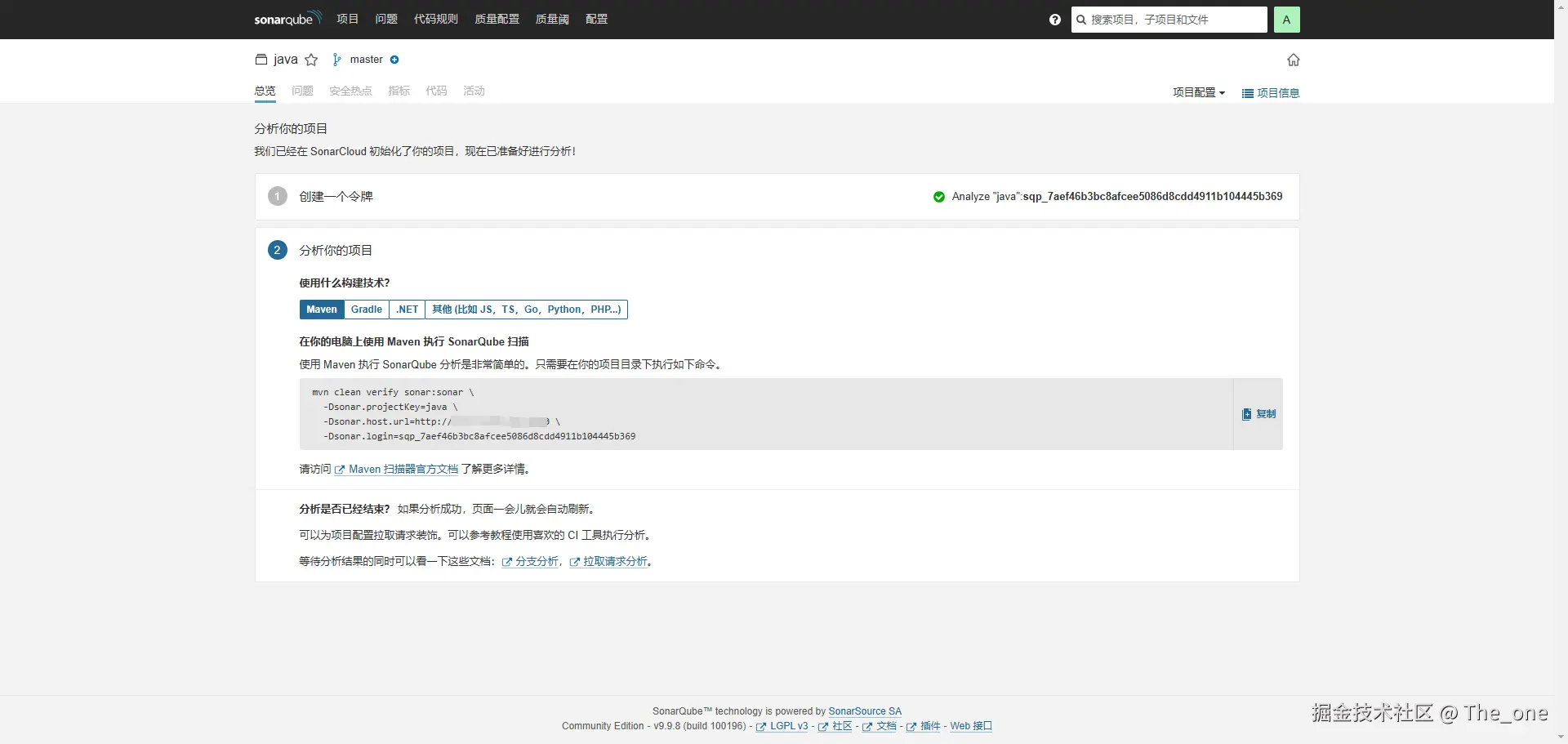The height and width of the screenshot is (744, 1568).
Task: Click the green token check icon
Action: pyautogui.click(x=939, y=197)
